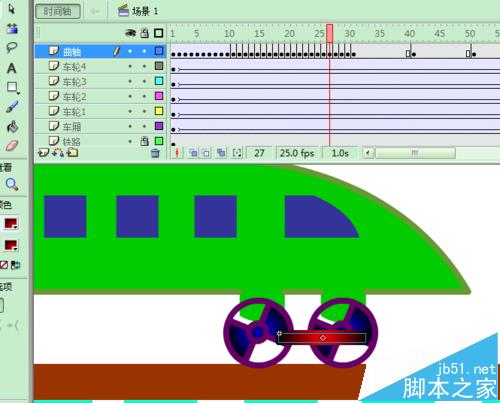This screenshot has height=403, width=500.
Task: Hide the 车轮4 layer visibility dot
Action: pyautogui.click(x=130, y=66)
